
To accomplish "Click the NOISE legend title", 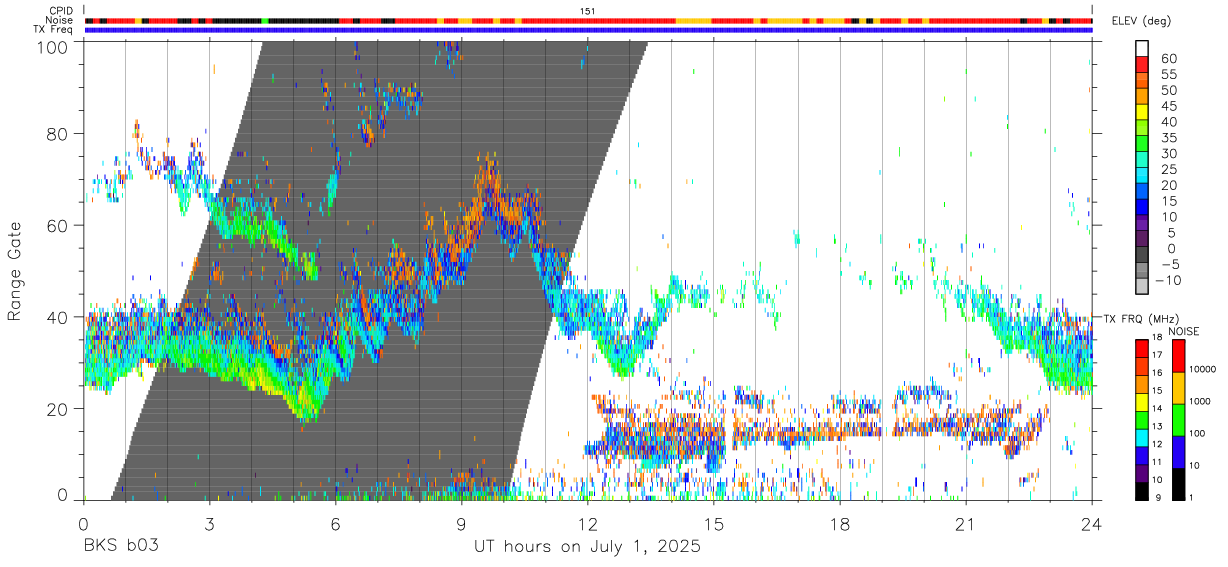I will [x=1183, y=331].
